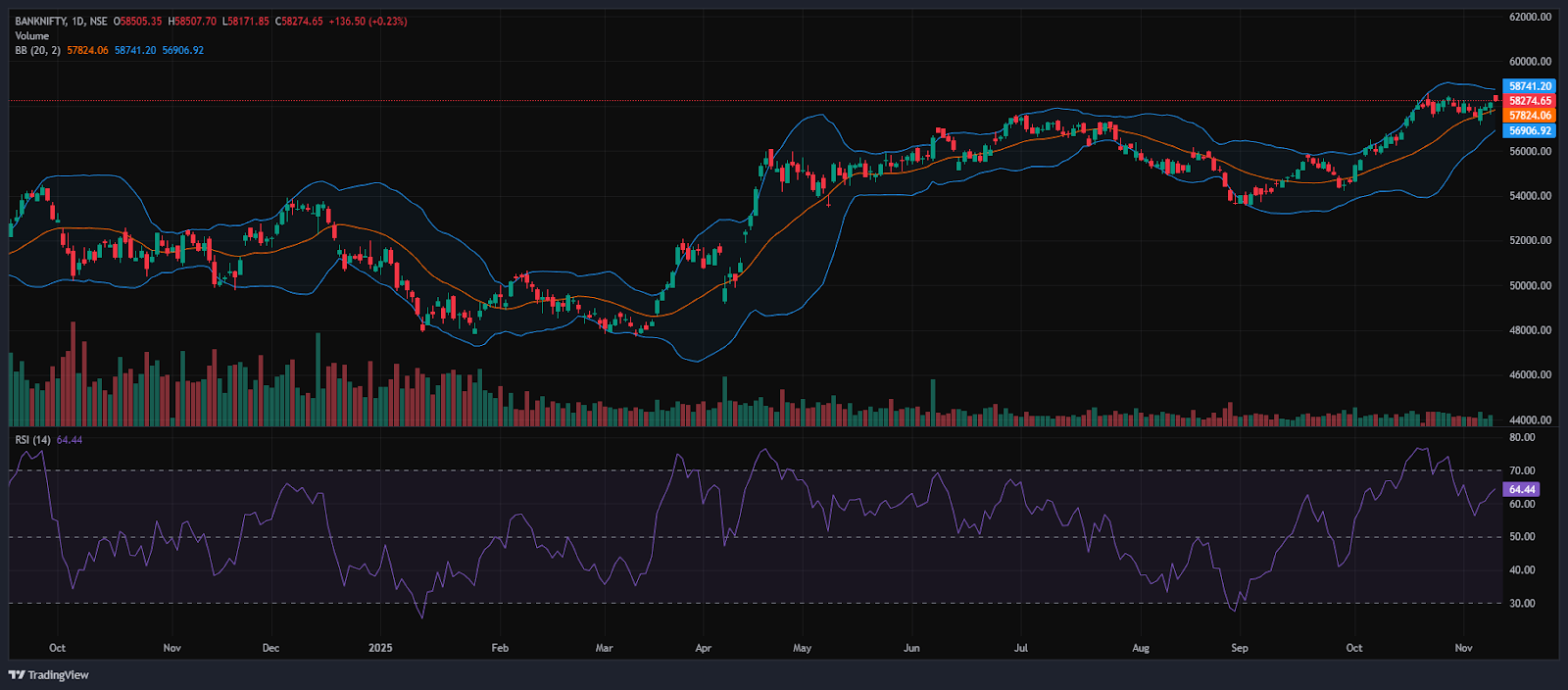Viewport: 1568px width, 690px height.
Task: Click the 2025 label on time axis
Action: [x=380, y=648]
